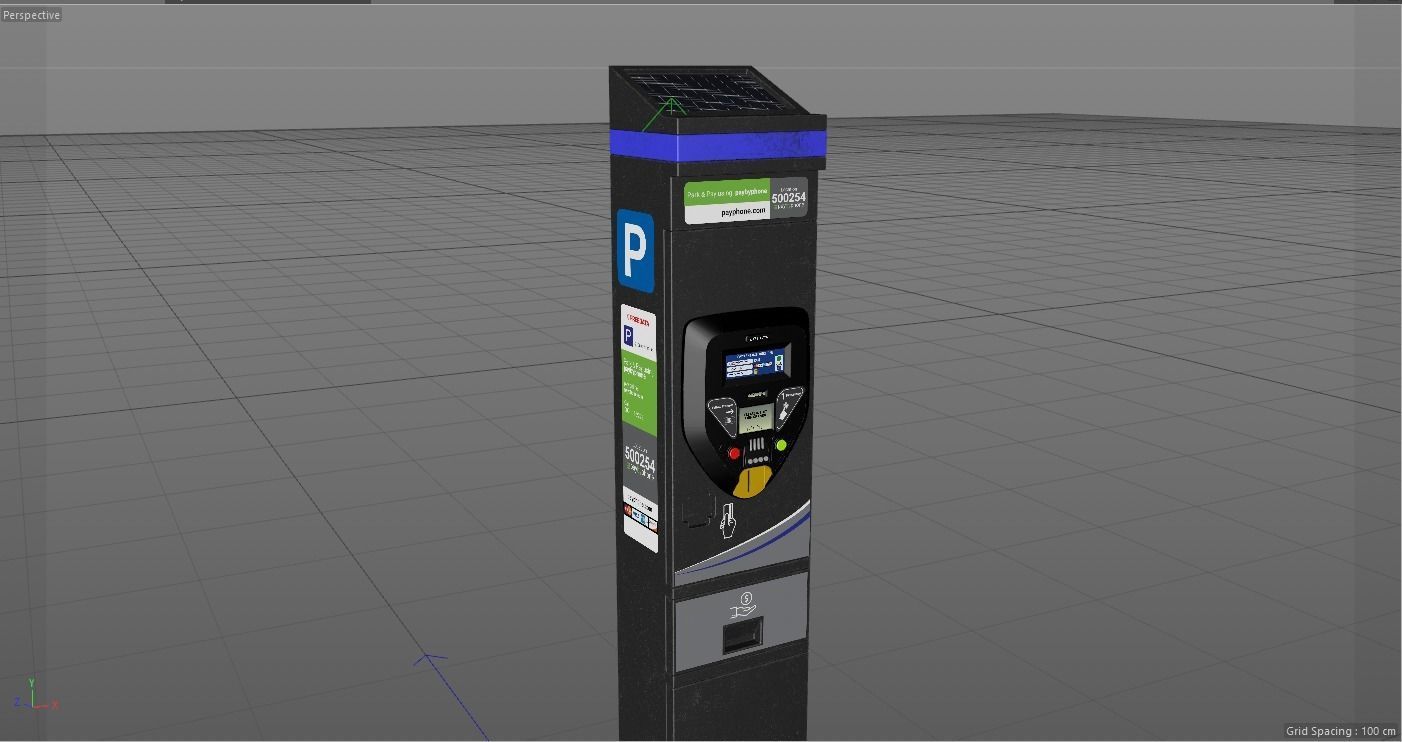The height and width of the screenshot is (742, 1402).
Task: Click the green payphone.com sticker on meter front
Action: point(745,200)
